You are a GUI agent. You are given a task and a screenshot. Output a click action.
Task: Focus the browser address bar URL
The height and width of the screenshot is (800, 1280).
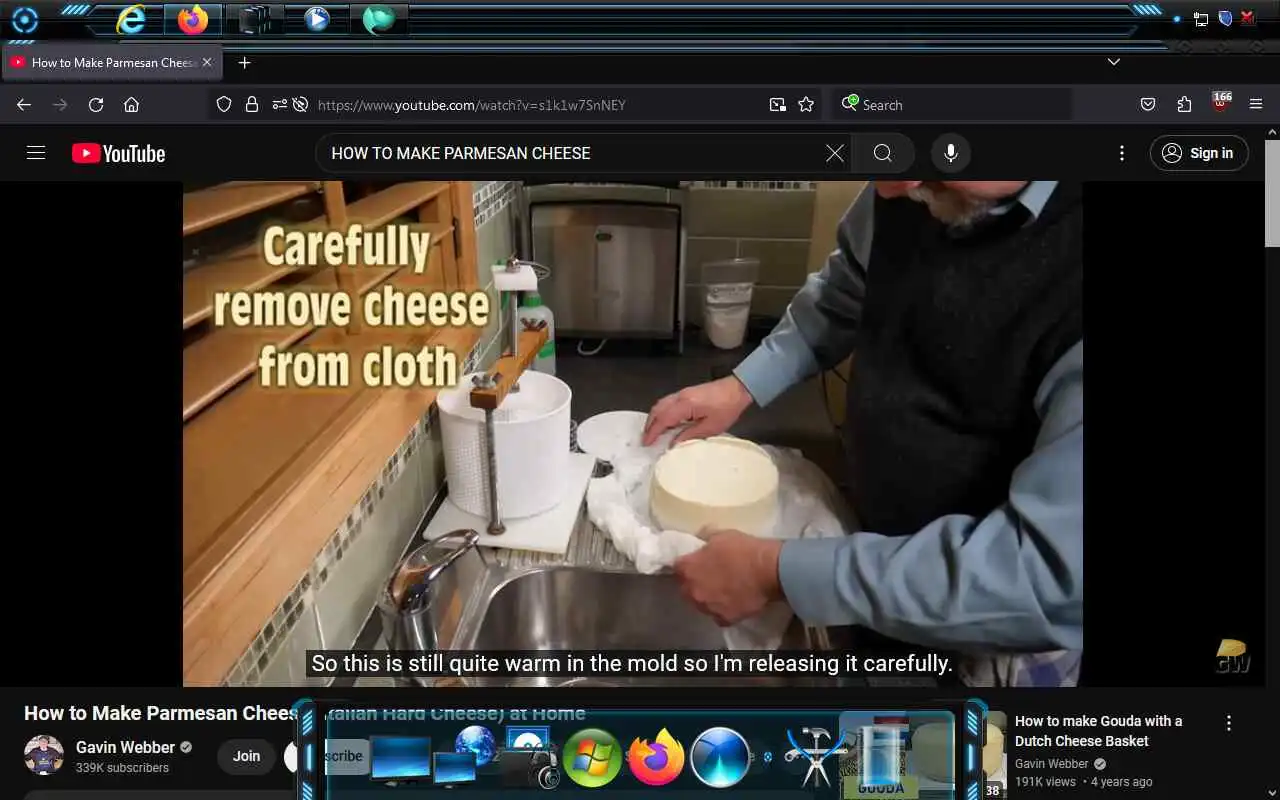pyautogui.click(x=471, y=105)
